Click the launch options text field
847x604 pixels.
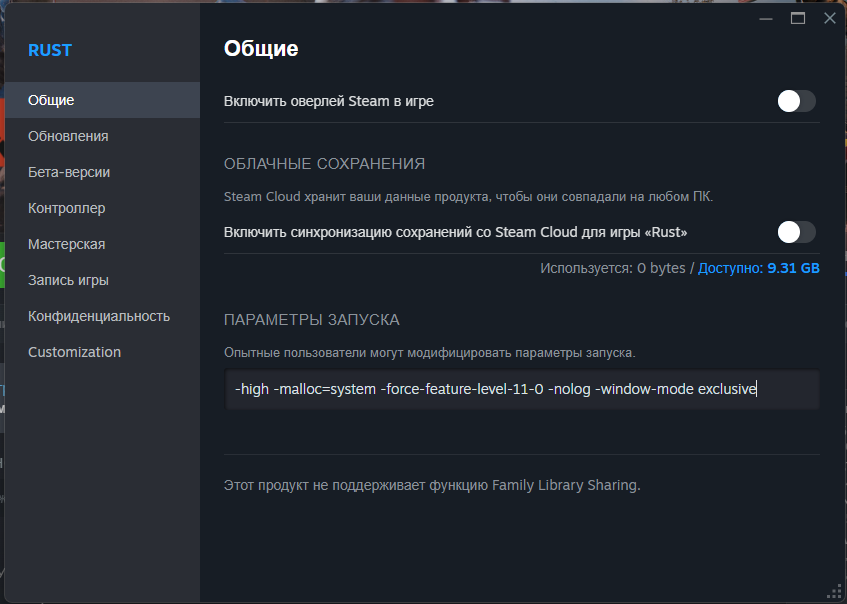click(x=522, y=389)
